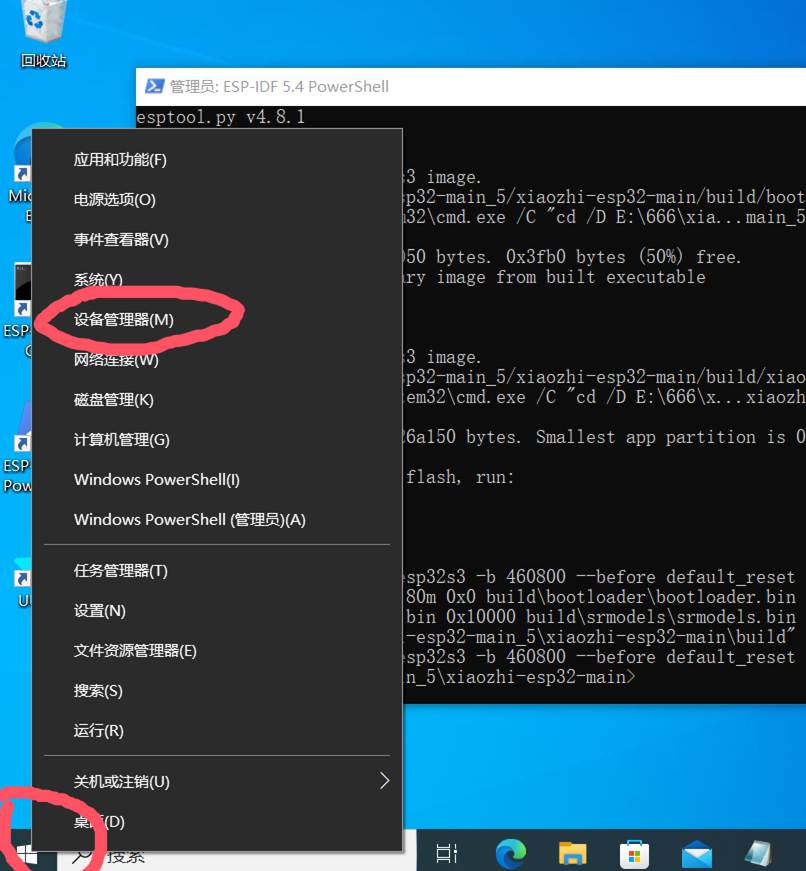Open Task View from the taskbar
Screen dimensions: 806x871
tap(447, 853)
